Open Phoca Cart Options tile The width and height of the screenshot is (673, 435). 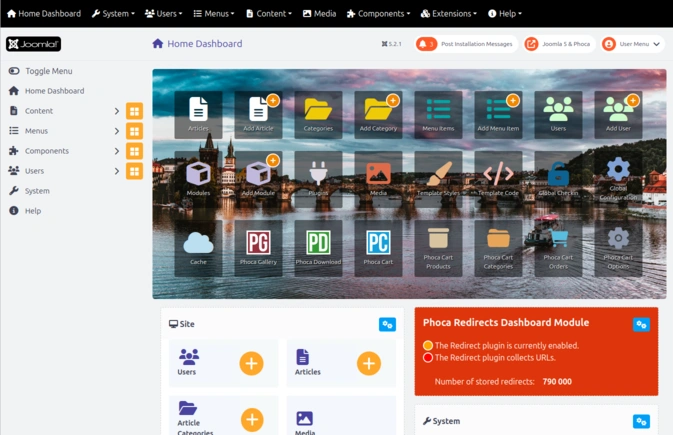618,248
